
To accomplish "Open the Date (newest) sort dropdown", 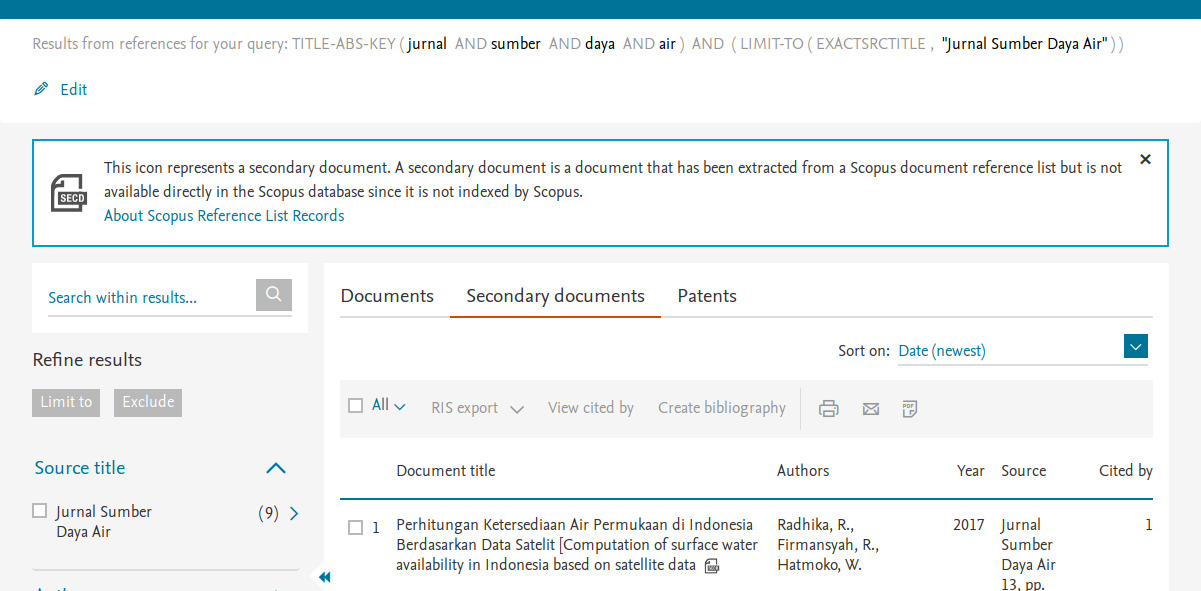I will [x=1135, y=345].
